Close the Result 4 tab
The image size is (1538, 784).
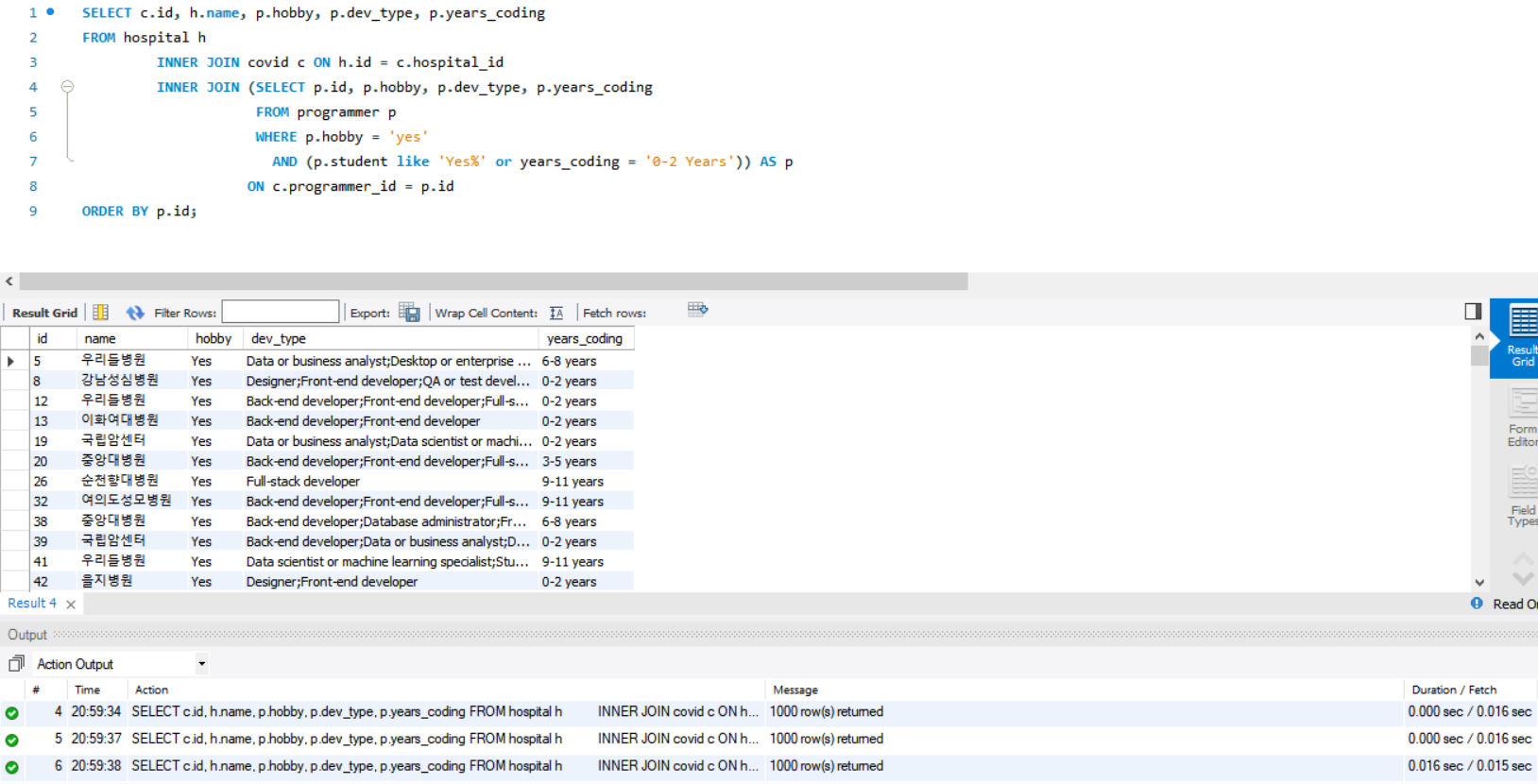click(71, 605)
